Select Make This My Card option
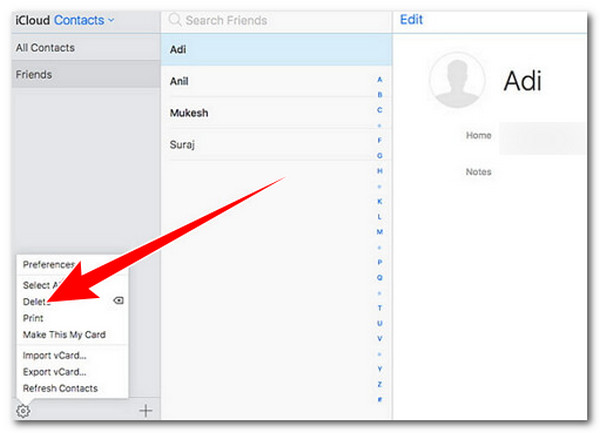Screen dimensions: 600x433 (63, 335)
